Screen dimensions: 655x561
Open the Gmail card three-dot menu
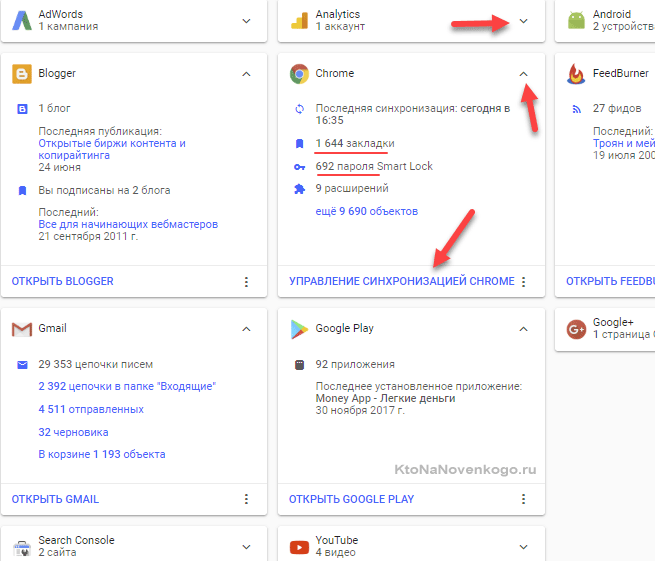[x=246, y=499]
